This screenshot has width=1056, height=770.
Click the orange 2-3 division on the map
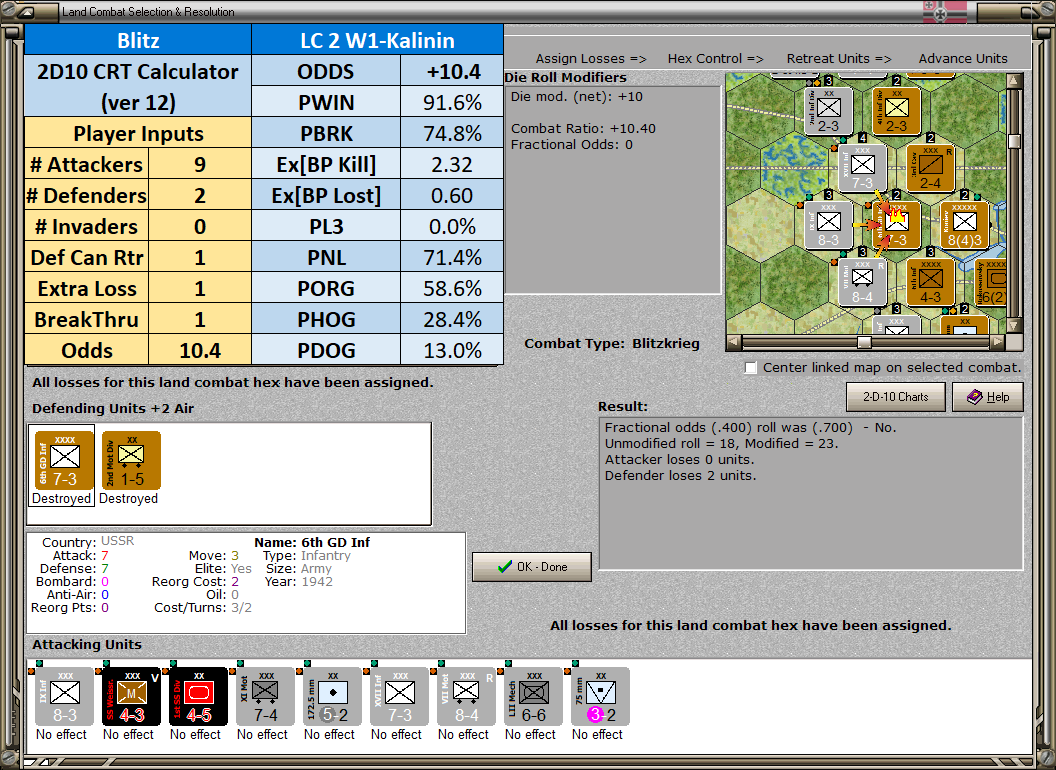coord(896,111)
